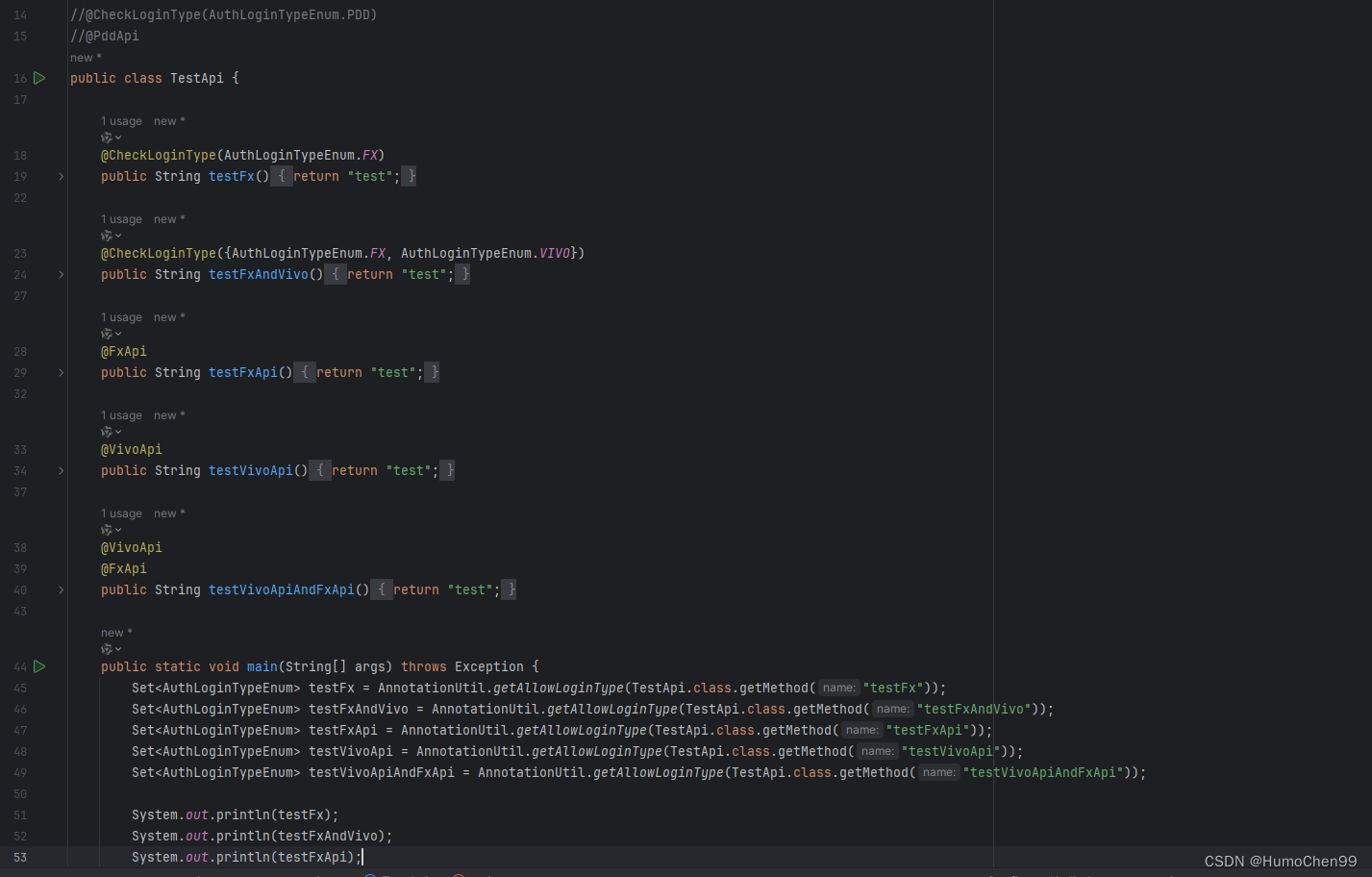Click the 'new *' hint next to testFx usage
Screen dimensions: 1372x877
tap(169, 121)
